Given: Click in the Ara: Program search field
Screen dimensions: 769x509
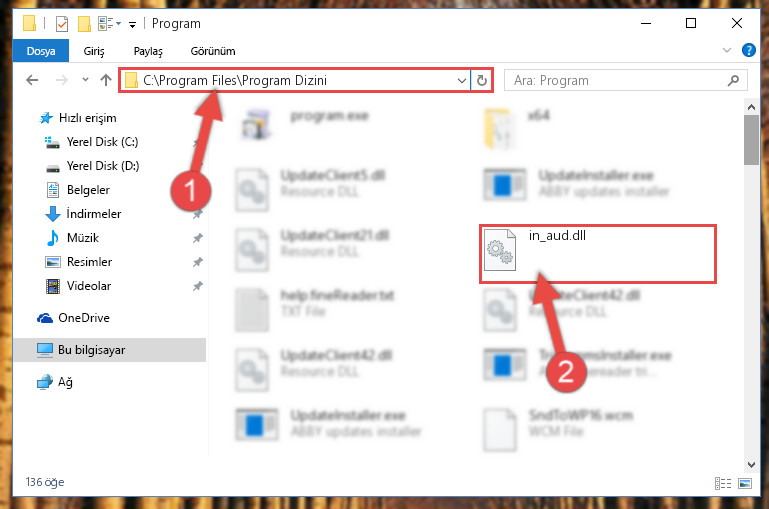Looking at the screenshot, I should coord(617,80).
